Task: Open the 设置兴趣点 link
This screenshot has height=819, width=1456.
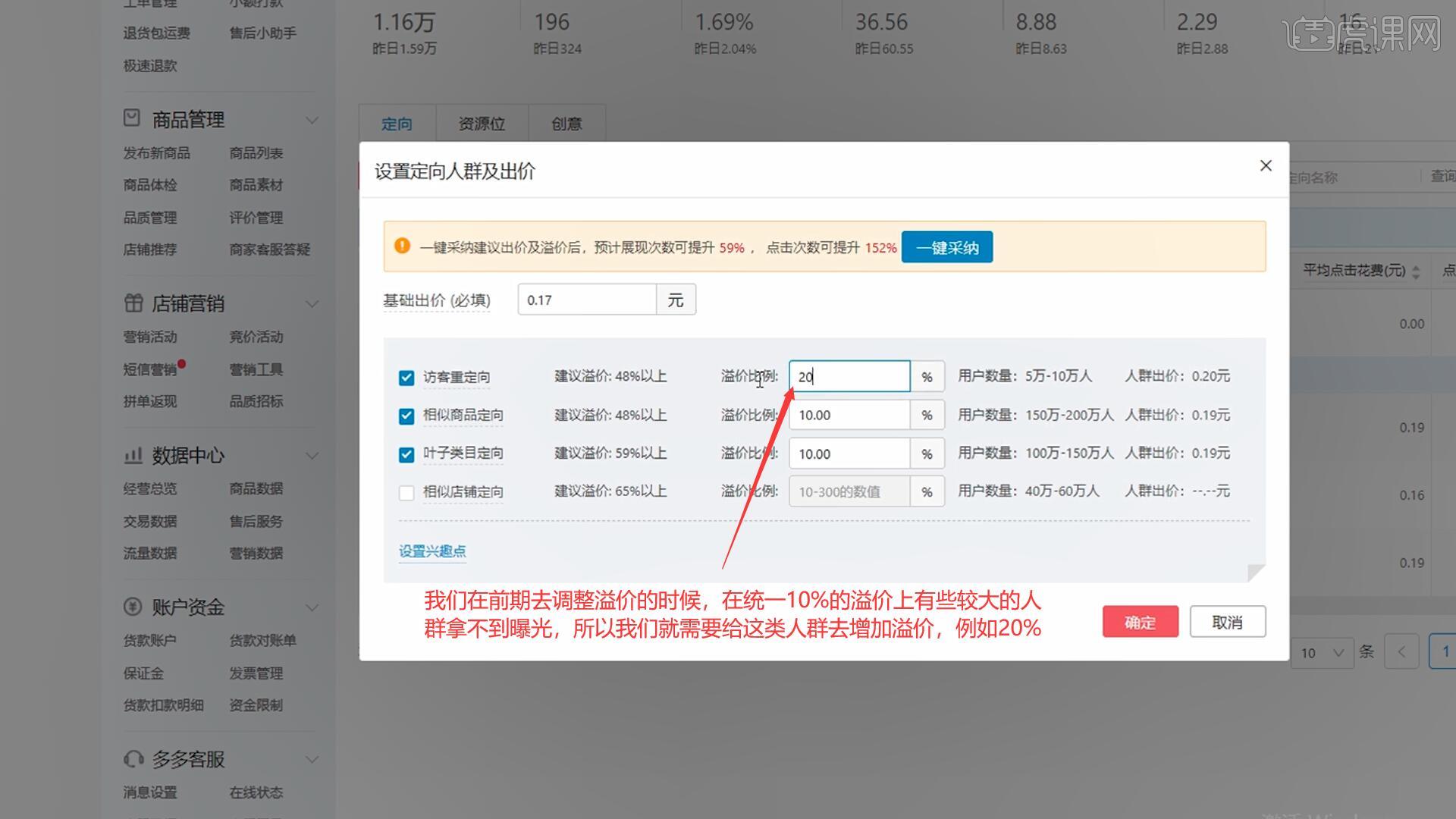Action: click(432, 551)
